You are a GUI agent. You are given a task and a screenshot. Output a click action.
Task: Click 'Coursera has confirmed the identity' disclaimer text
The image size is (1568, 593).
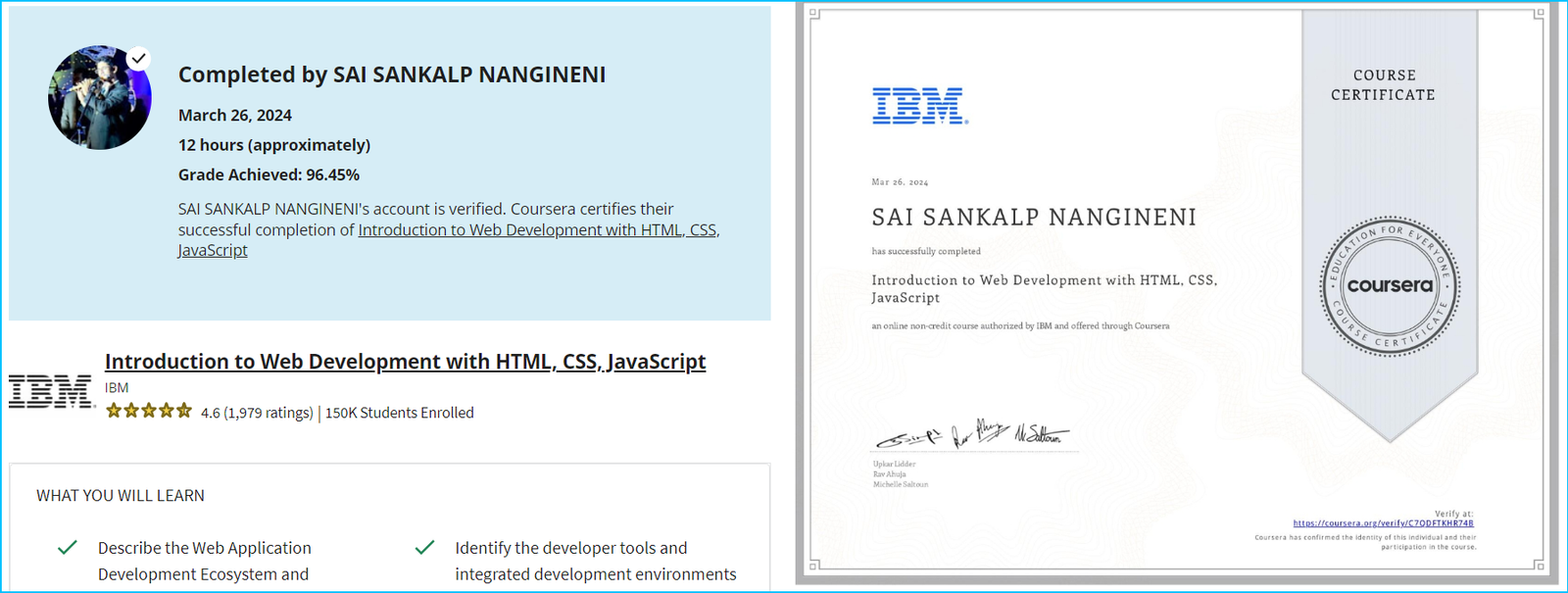pos(1365,542)
